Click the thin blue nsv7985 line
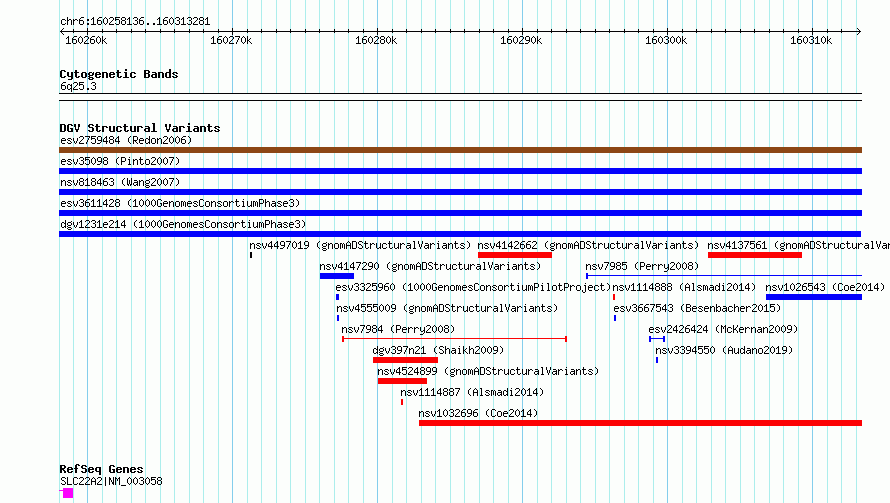 pyautogui.click(x=724, y=276)
